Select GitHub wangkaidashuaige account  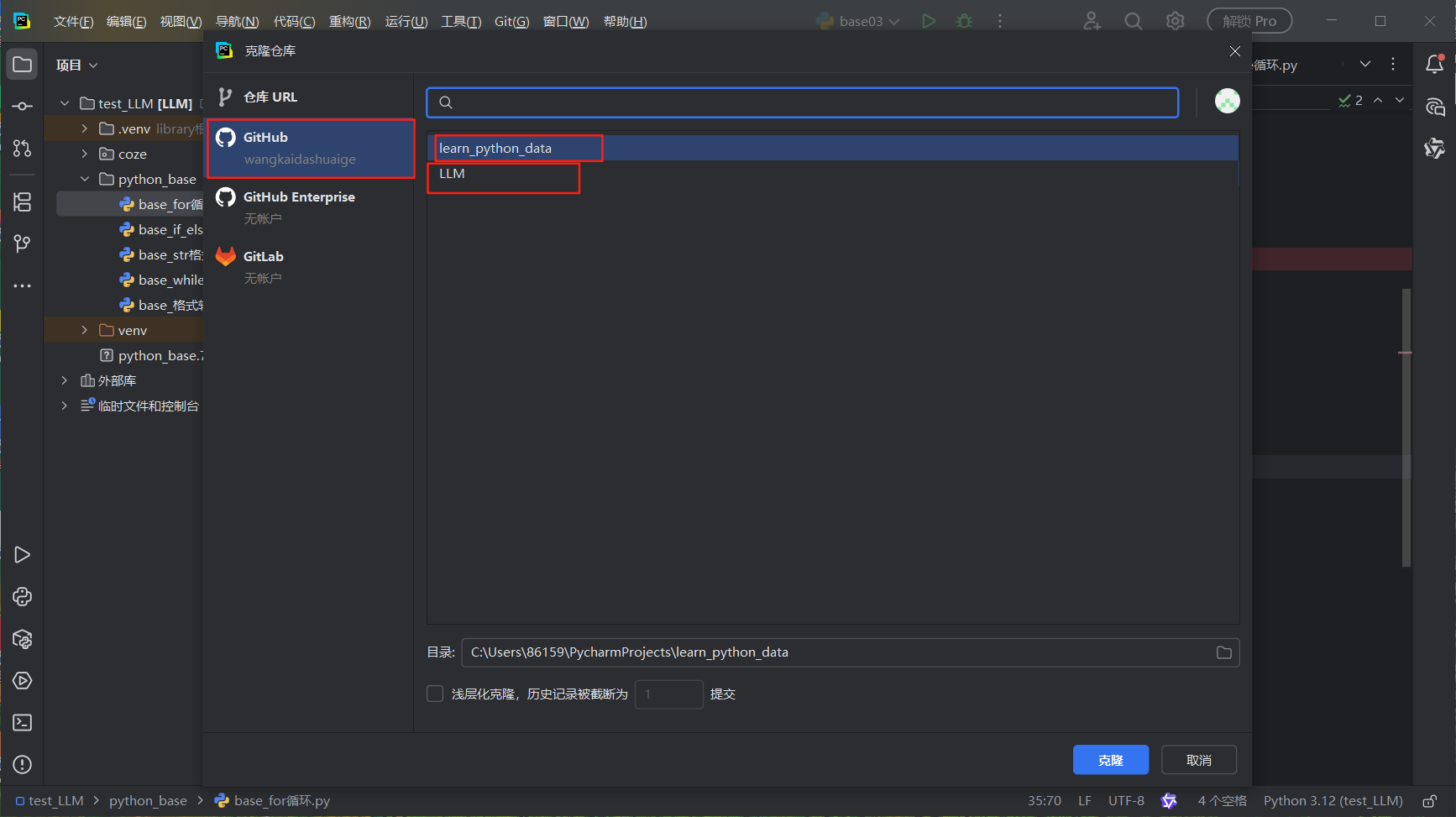pyautogui.click(x=310, y=148)
